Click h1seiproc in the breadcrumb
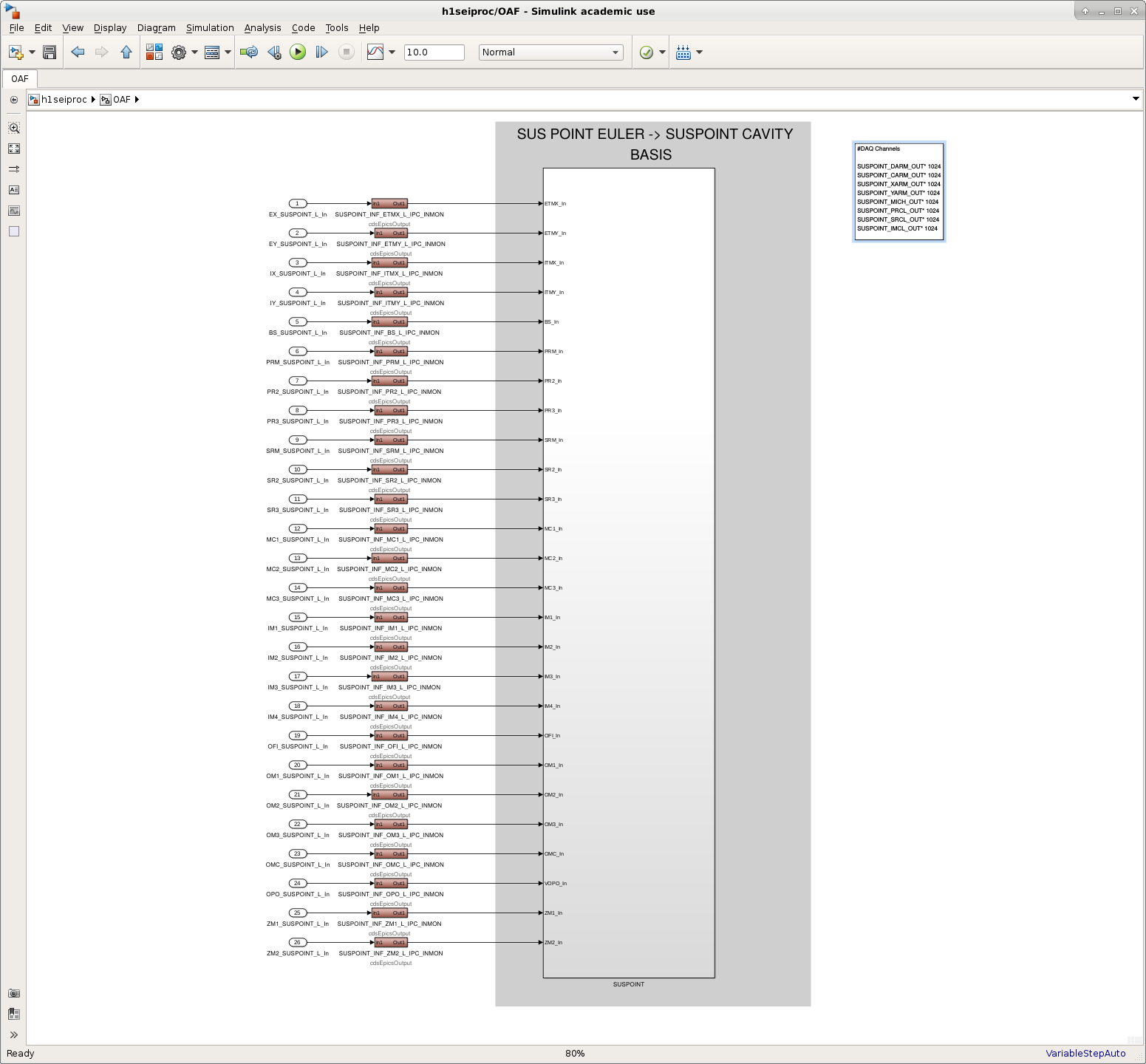The image size is (1146, 1064). 64,100
